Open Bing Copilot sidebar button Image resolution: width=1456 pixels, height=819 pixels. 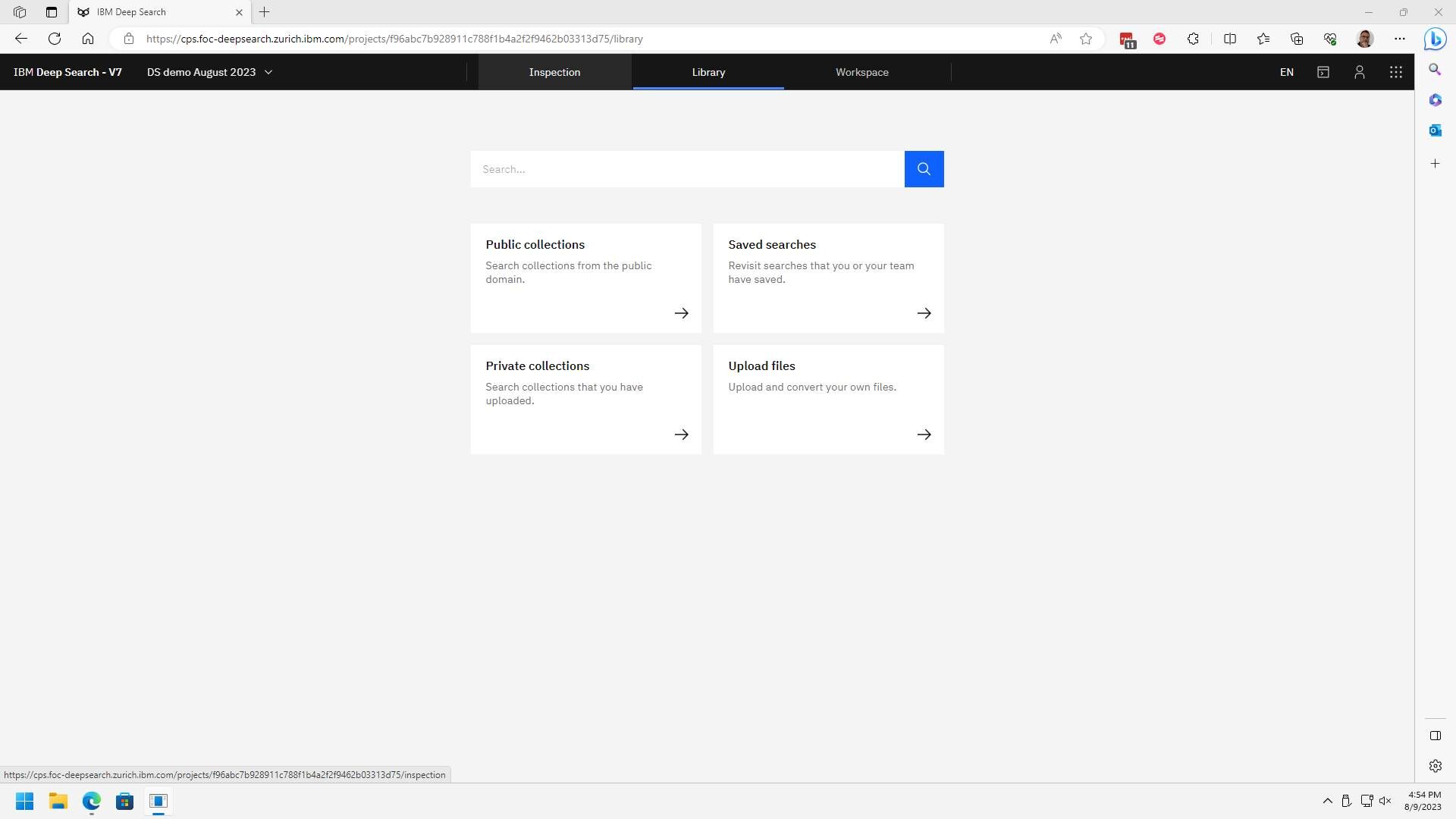tap(1435, 39)
